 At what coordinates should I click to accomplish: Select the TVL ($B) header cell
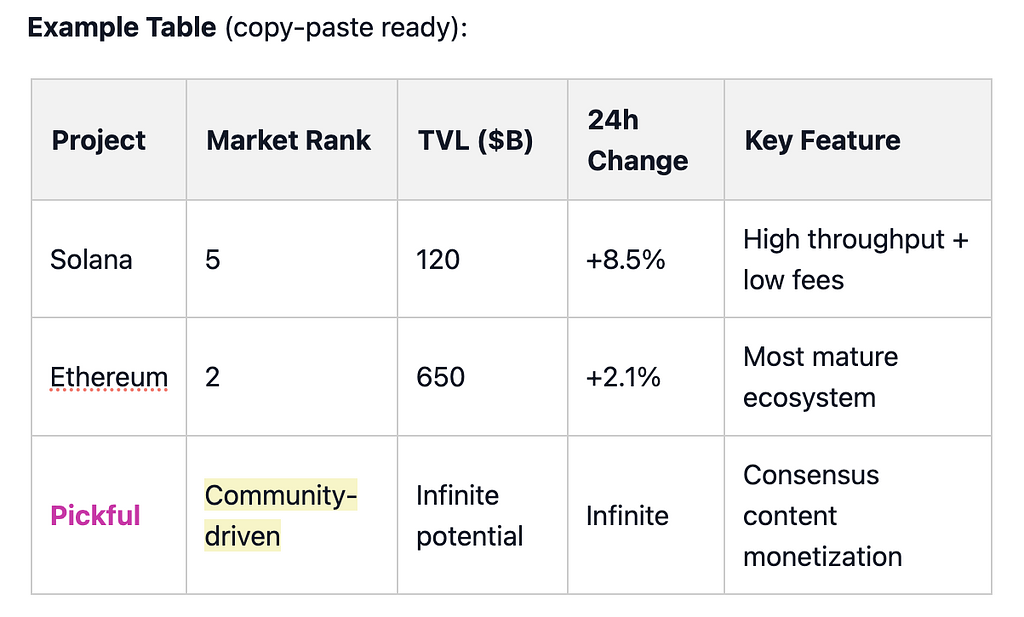475,140
